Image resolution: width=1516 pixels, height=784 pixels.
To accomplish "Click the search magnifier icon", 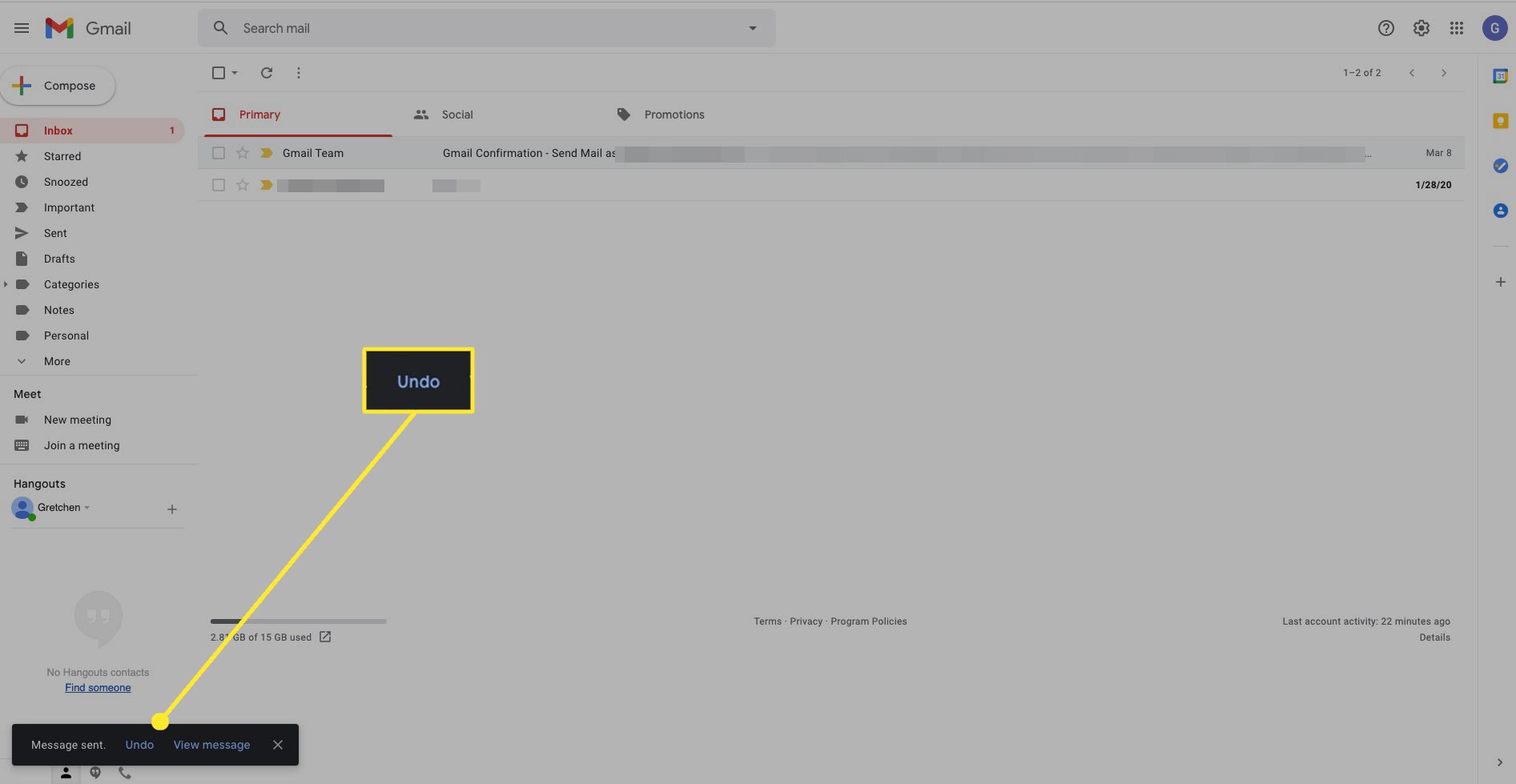I will click(220, 28).
